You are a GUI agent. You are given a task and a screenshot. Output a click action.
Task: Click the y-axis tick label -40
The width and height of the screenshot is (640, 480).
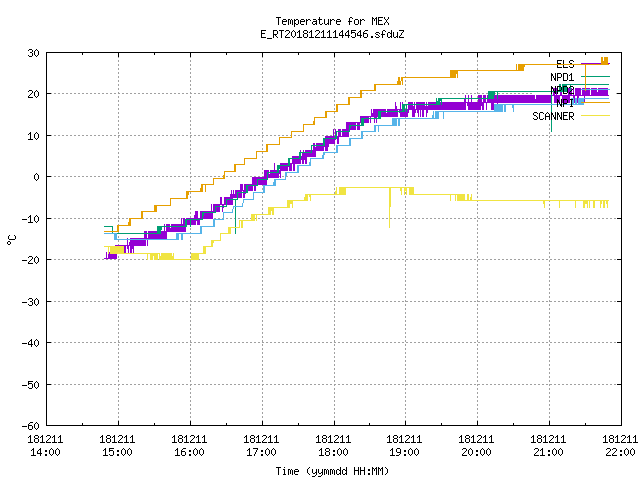coord(31,343)
